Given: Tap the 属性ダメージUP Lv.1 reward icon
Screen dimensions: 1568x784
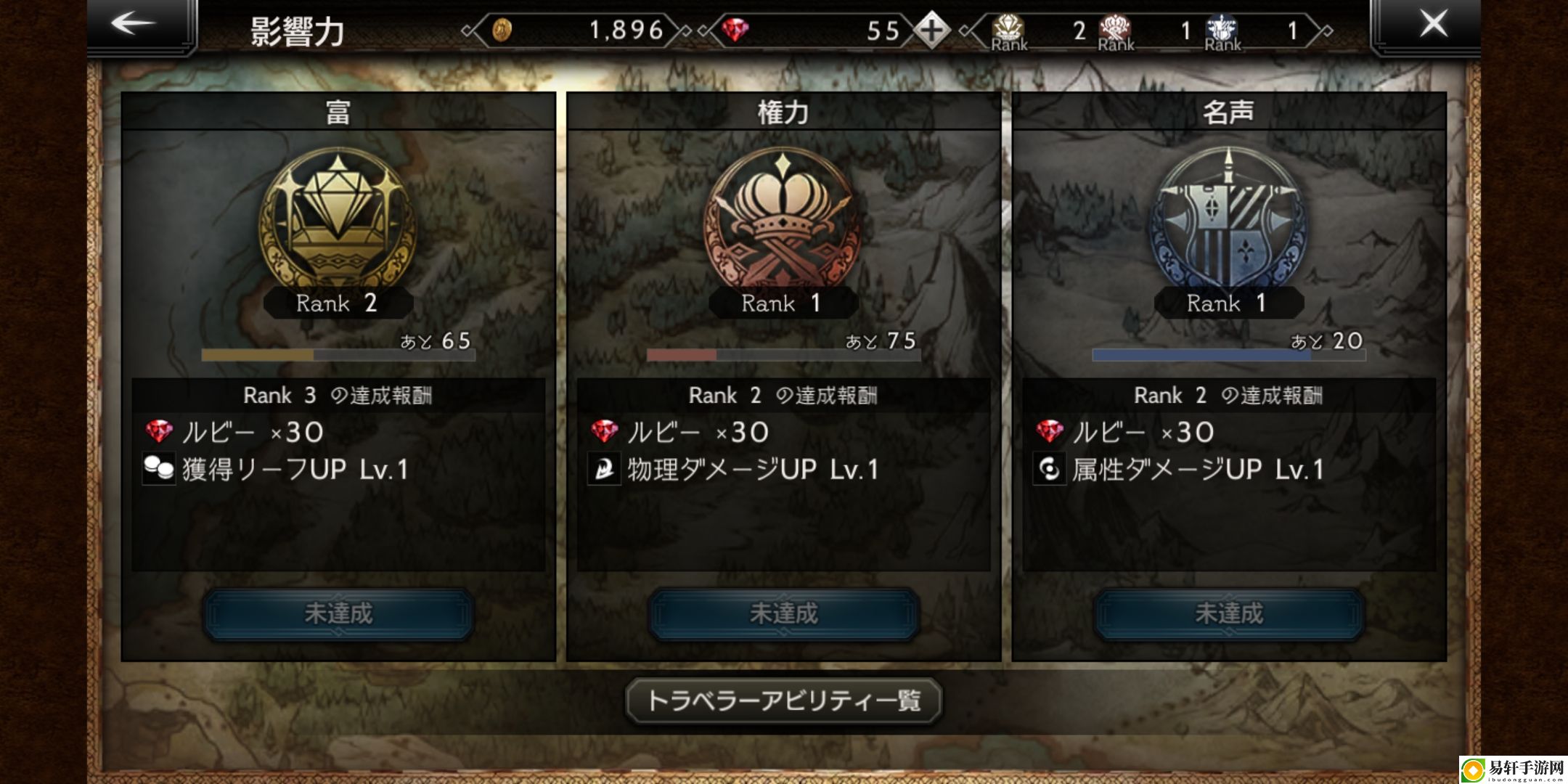Looking at the screenshot, I should [1050, 469].
